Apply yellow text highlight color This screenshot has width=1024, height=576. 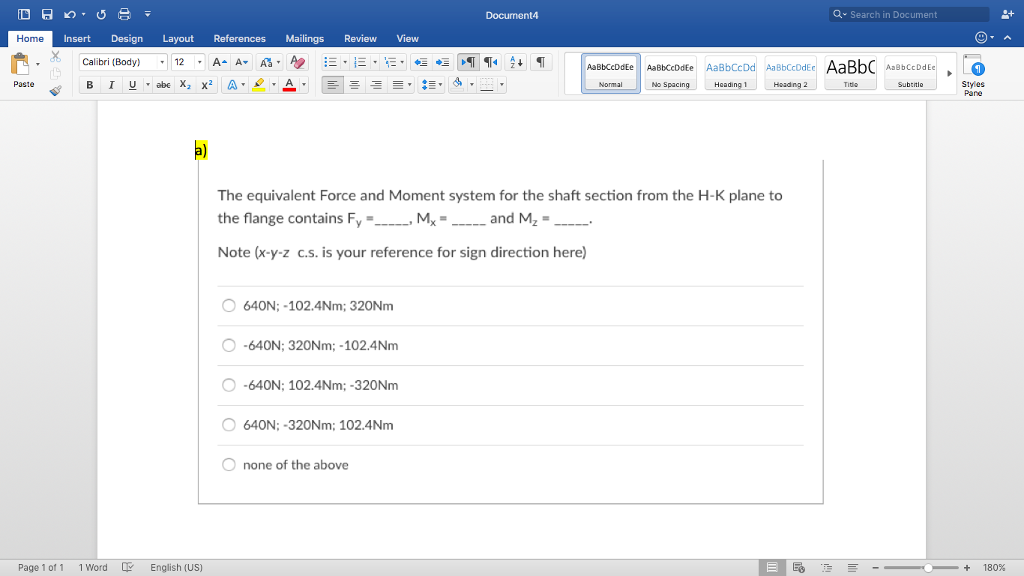259,85
